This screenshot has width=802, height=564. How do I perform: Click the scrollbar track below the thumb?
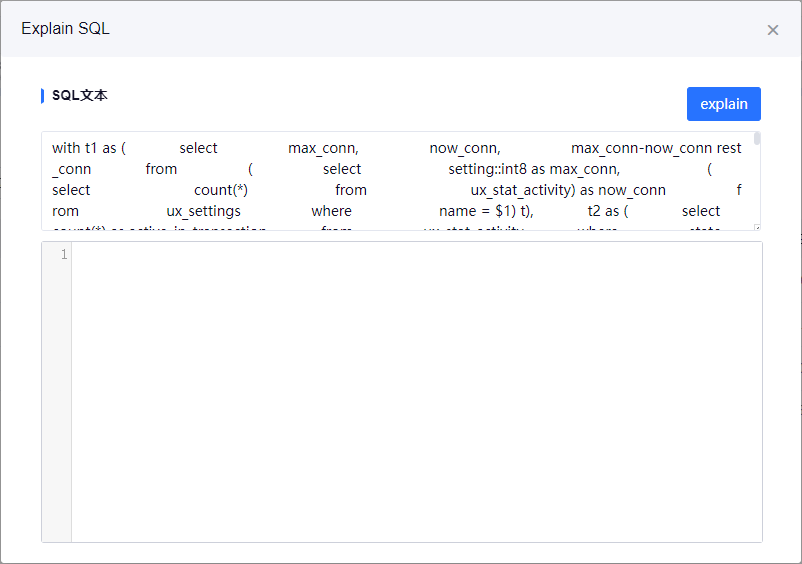pos(757,190)
